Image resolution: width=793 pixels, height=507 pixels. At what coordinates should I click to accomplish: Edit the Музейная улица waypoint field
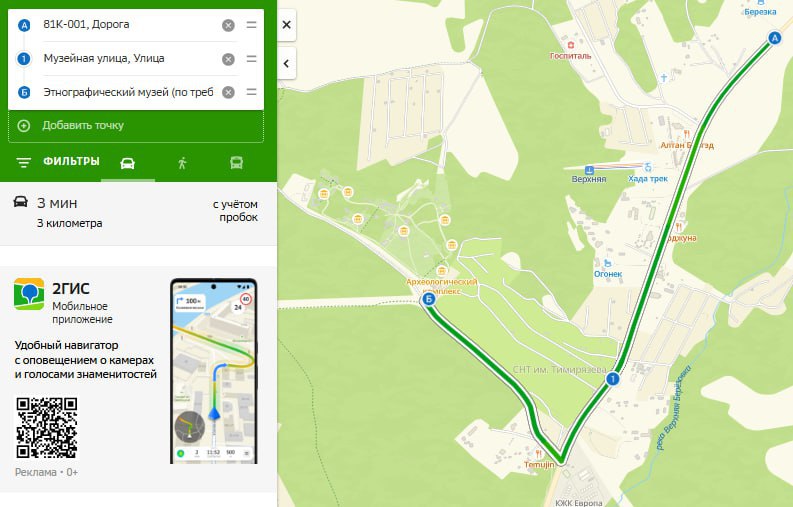[x=129, y=59]
